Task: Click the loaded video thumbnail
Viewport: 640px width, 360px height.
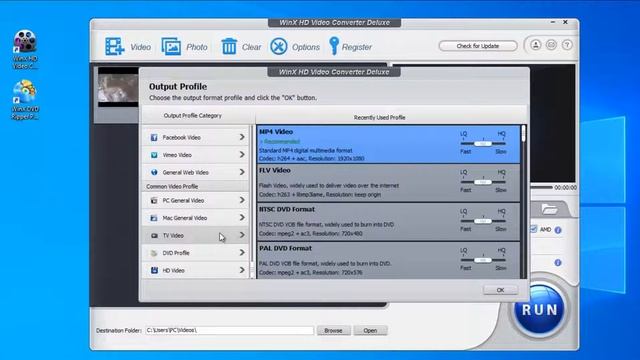Action: [118, 87]
